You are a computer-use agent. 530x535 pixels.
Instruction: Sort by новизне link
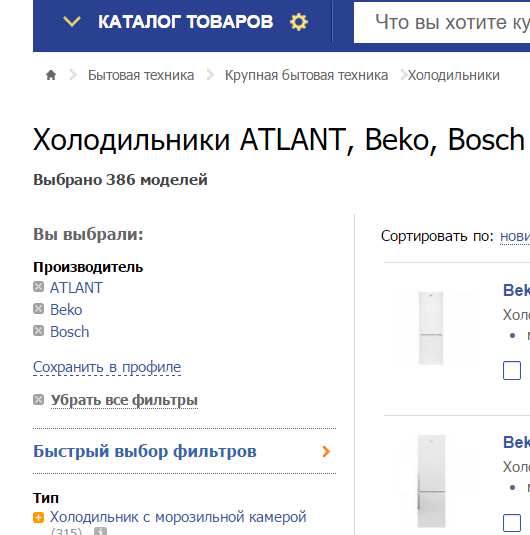click(x=515, y=236)
